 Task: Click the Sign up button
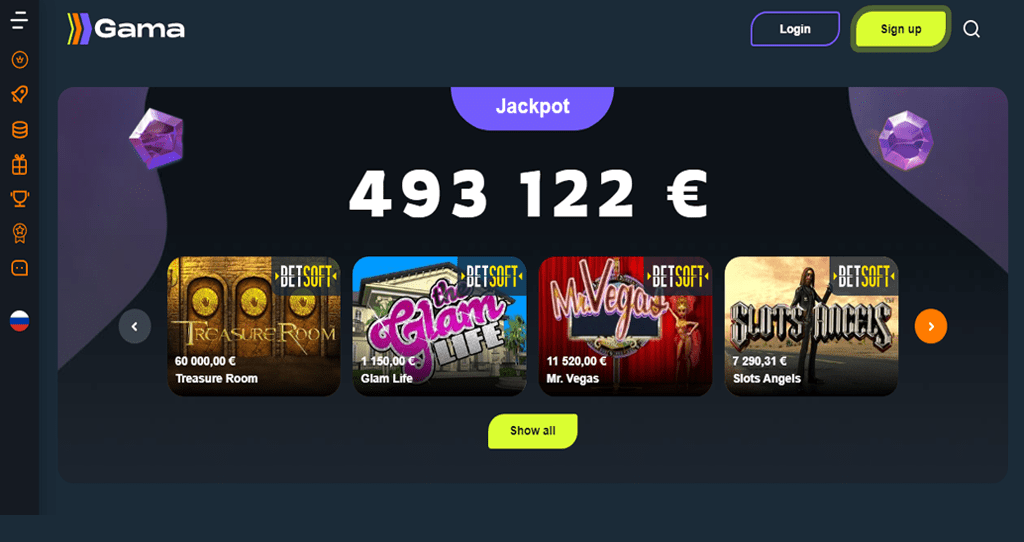point(901,29)
